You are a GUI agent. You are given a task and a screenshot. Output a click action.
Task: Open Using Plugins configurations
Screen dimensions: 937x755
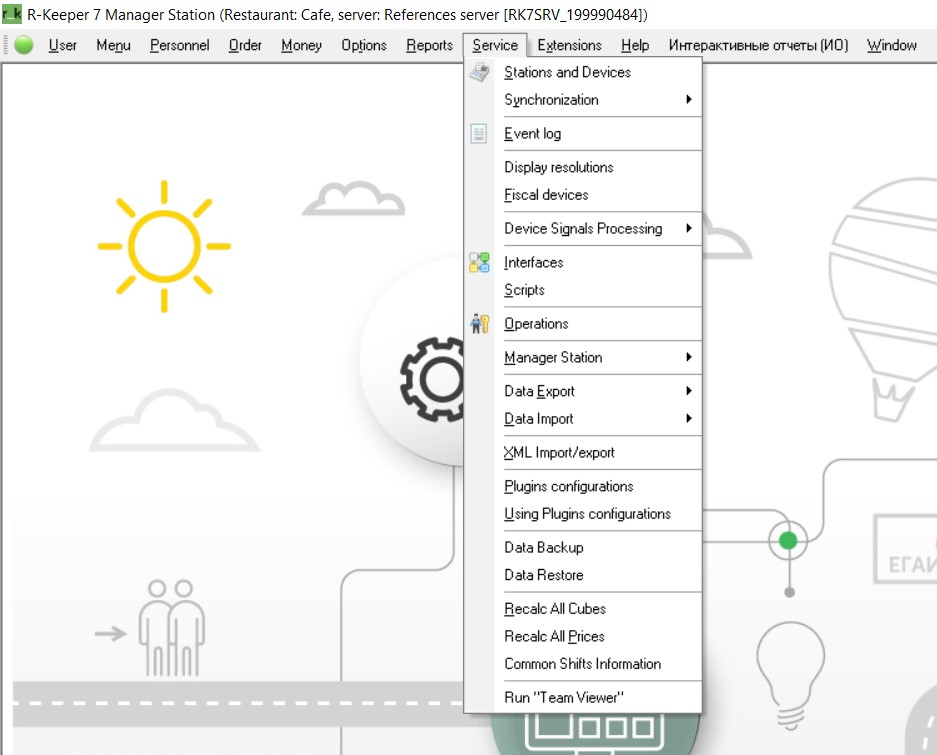[x=583, y=513]
